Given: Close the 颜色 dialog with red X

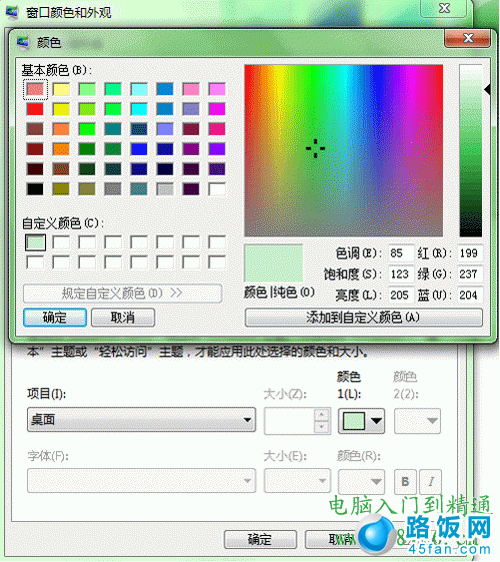Looking at the screenshot, I should (x=467, y=38).
